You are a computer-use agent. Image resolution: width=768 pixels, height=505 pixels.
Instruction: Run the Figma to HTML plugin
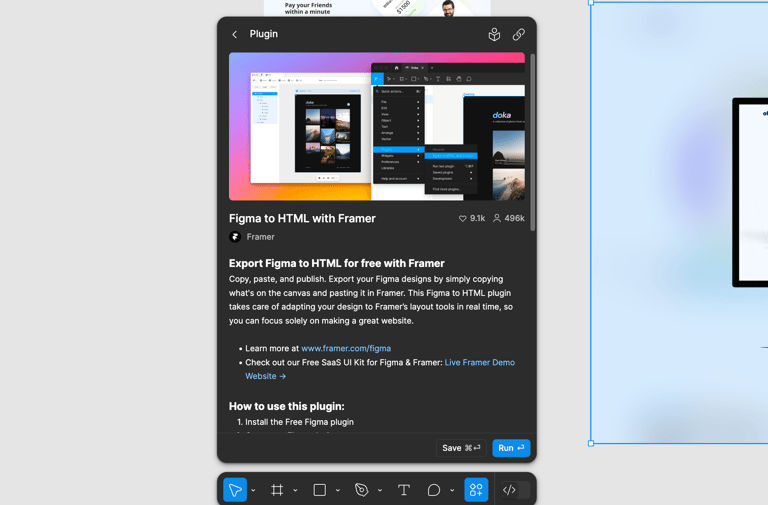tap(511, 448)
